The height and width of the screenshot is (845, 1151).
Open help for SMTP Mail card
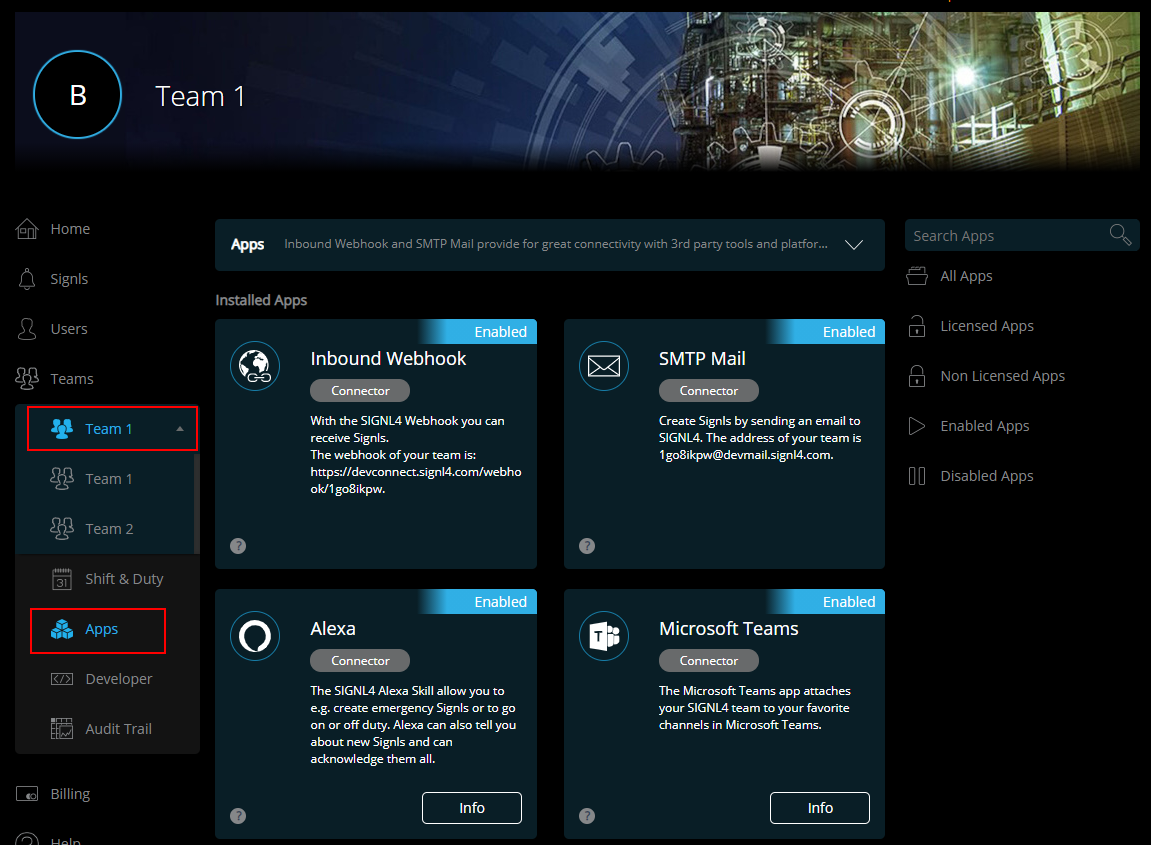[587, 545]
